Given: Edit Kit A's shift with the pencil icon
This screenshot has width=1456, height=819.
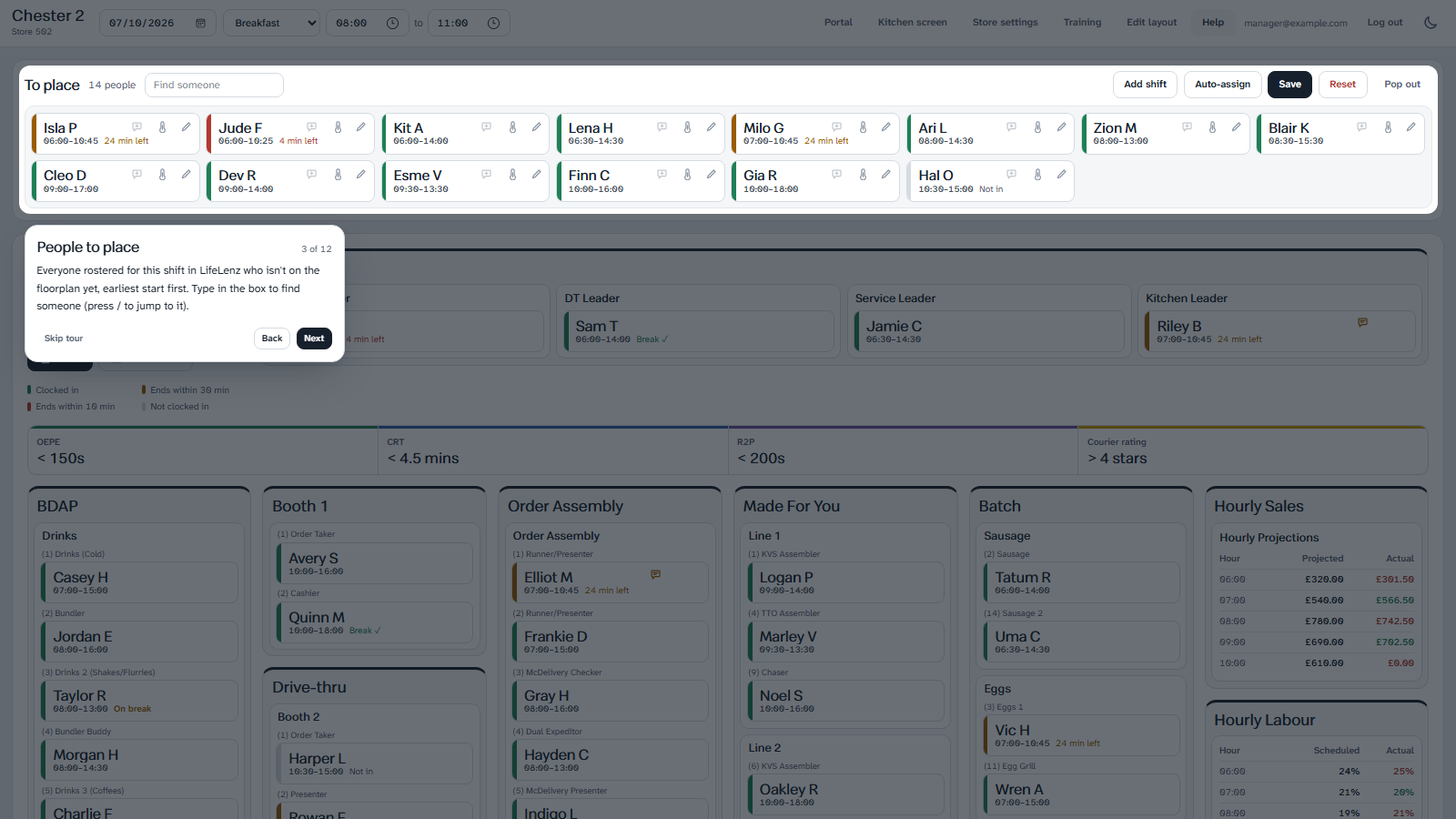Looking at the screenshot, I should (537, 127).
